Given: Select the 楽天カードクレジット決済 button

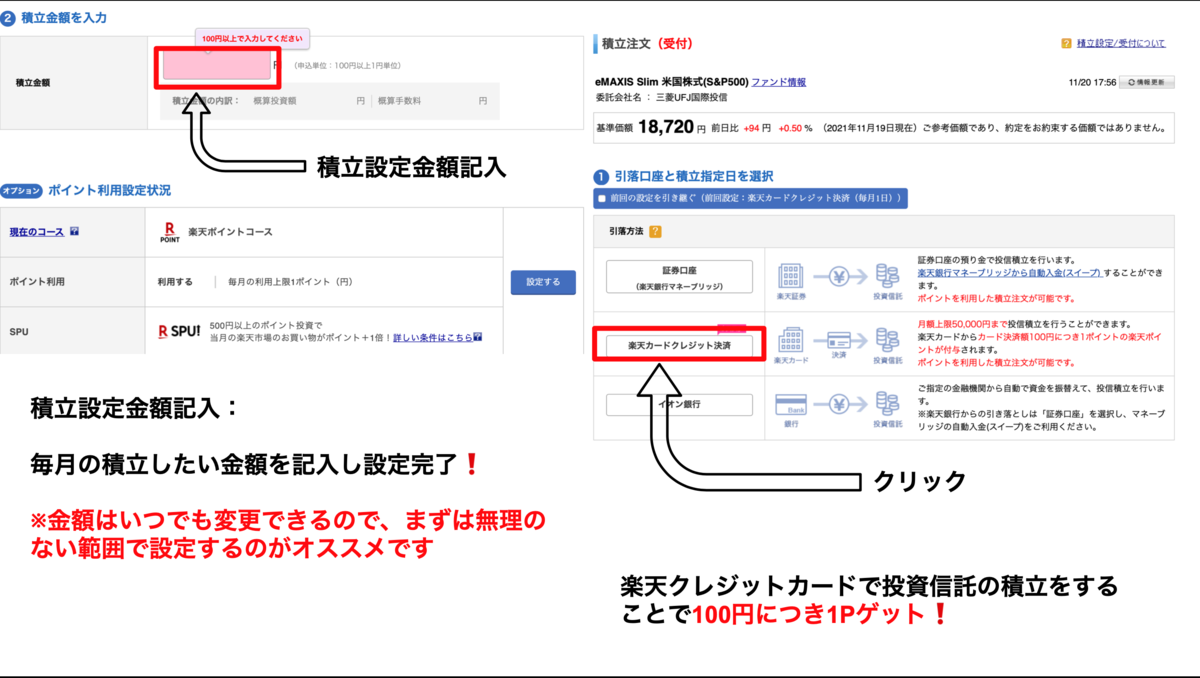Looking at the screenshot, I should pyautogui.click(x=679, y=344).
